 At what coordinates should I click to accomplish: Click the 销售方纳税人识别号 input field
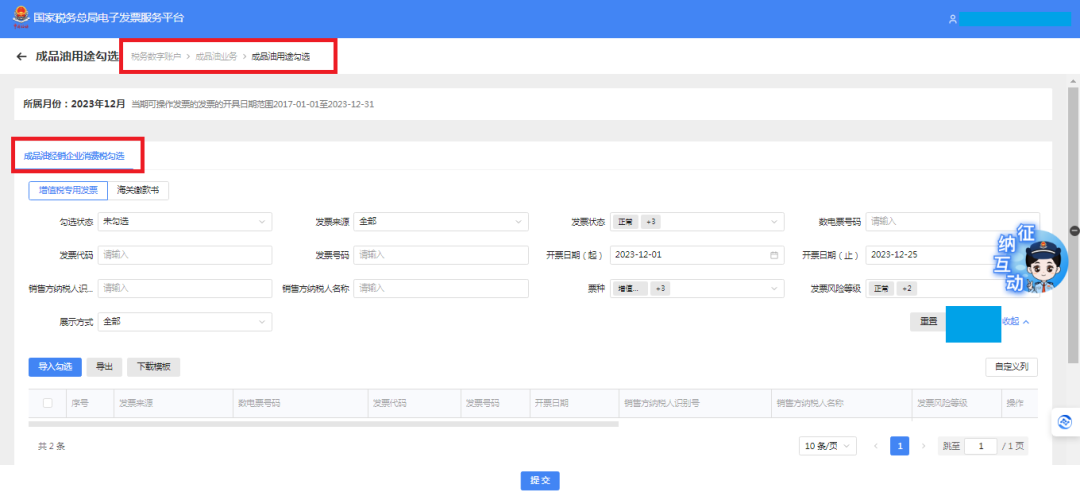point(185,289)
